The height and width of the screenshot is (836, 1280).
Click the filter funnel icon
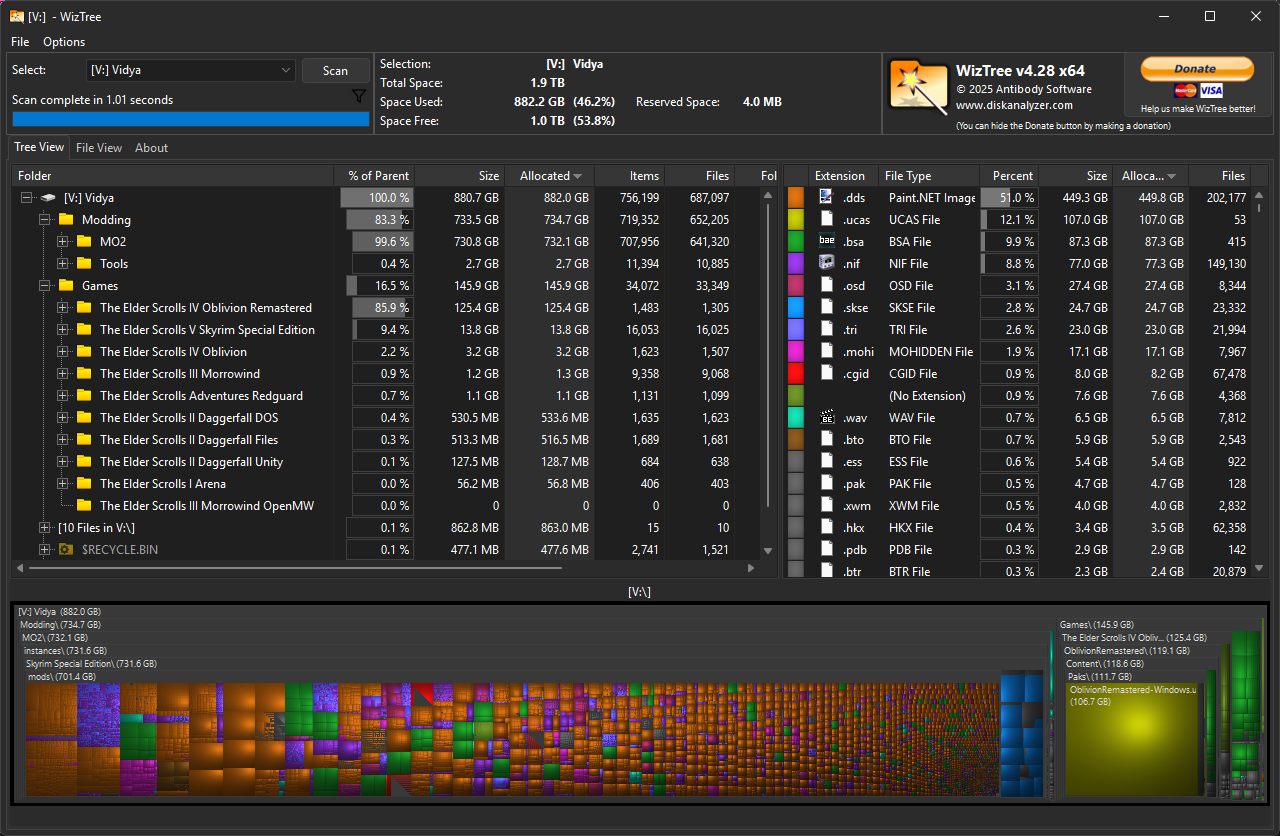tap(359, 97)
